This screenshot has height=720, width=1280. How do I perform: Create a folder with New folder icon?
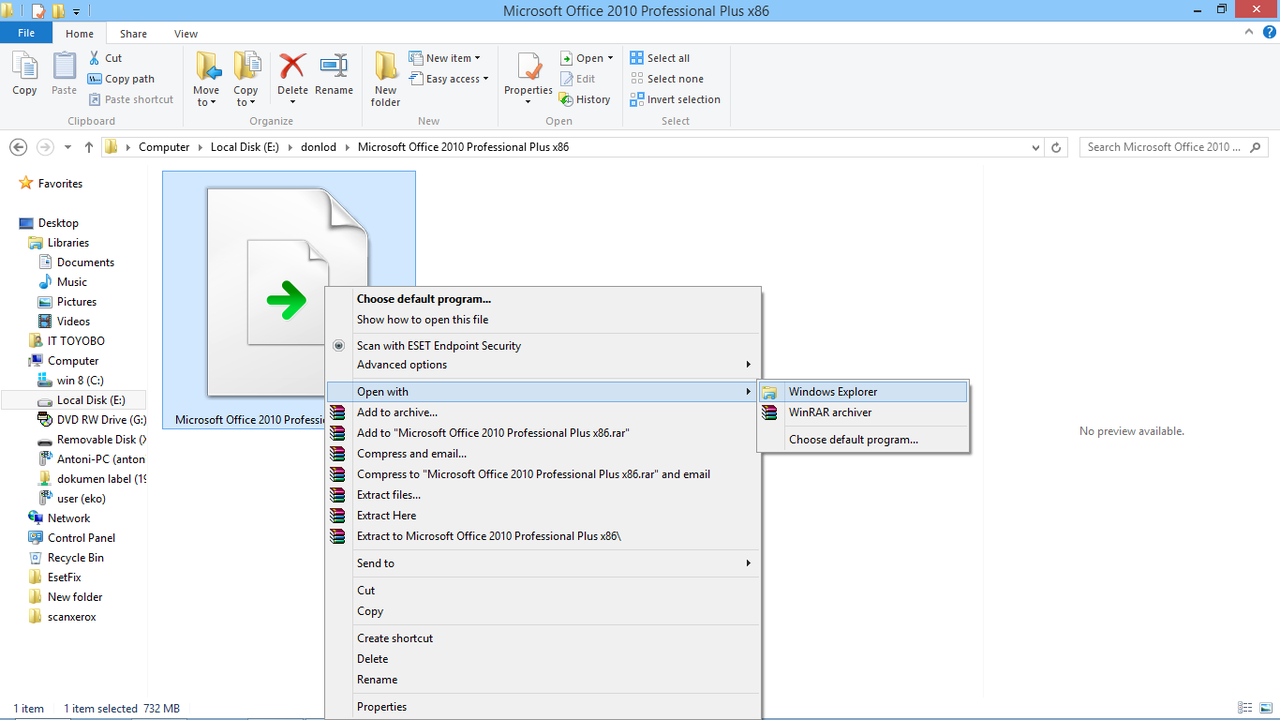click(386, 67)
